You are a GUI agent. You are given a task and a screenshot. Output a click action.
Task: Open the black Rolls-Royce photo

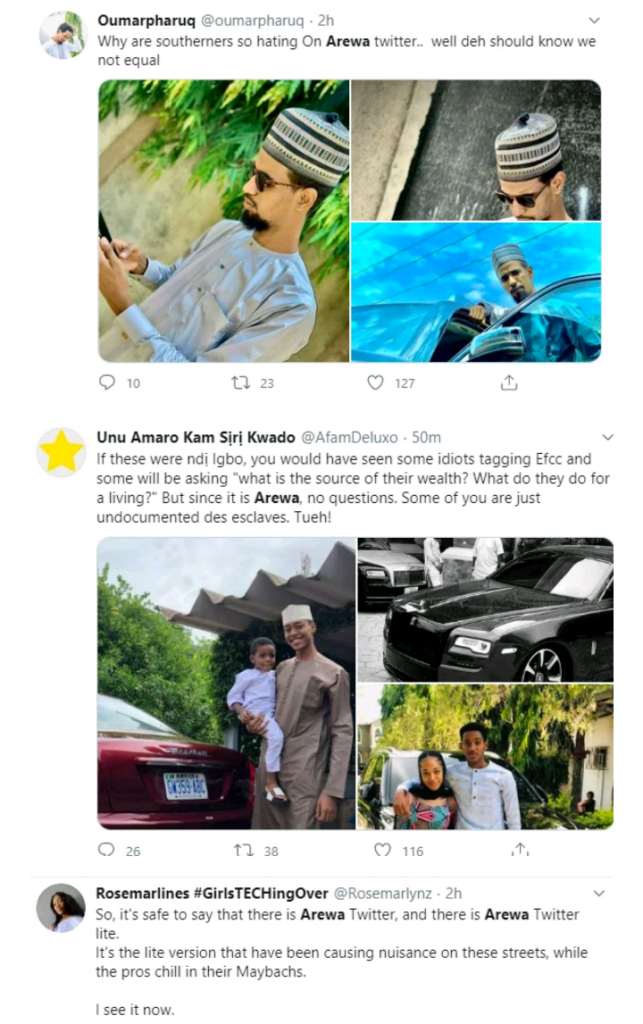tap(485, 610)
